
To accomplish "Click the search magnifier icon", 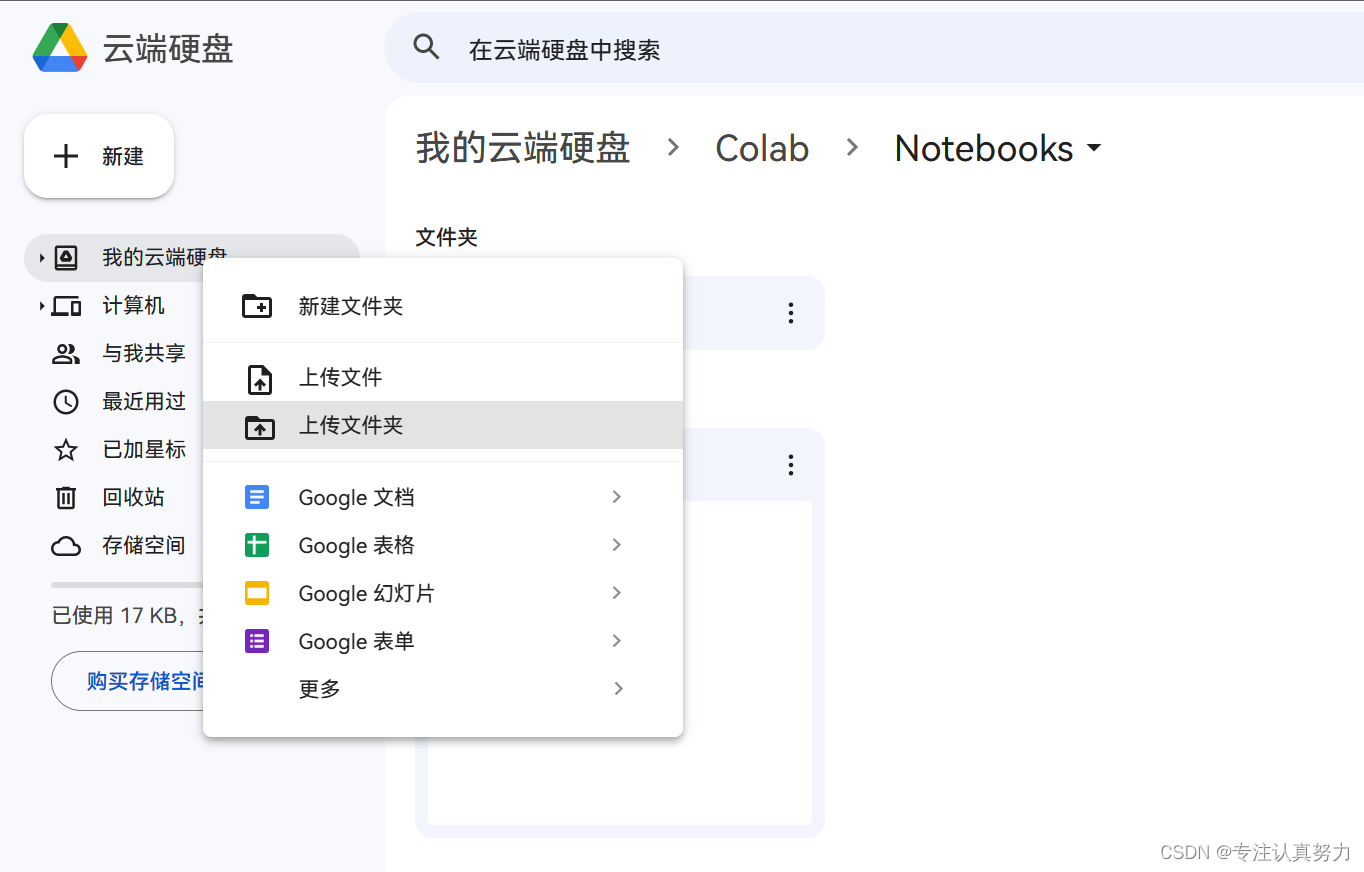I will [427, 46].
